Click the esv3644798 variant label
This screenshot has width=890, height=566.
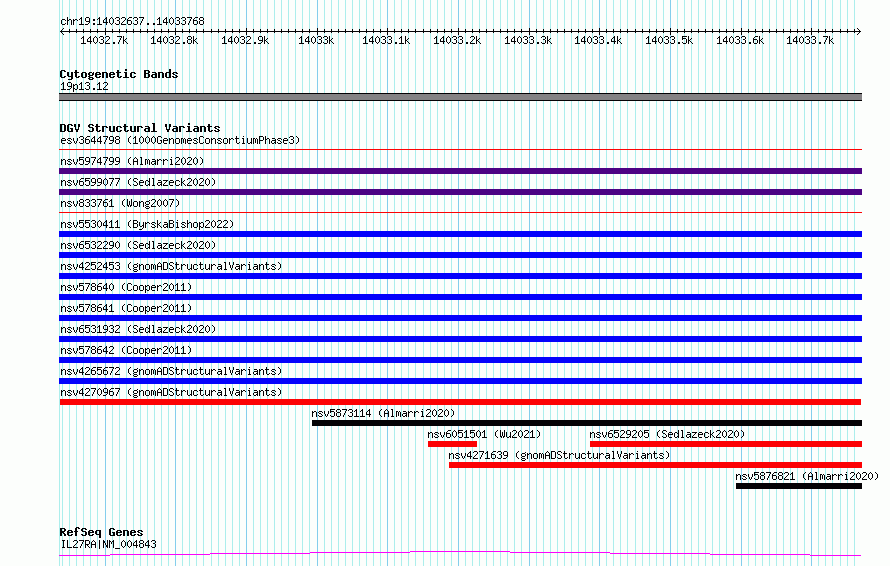pos(179,140)
